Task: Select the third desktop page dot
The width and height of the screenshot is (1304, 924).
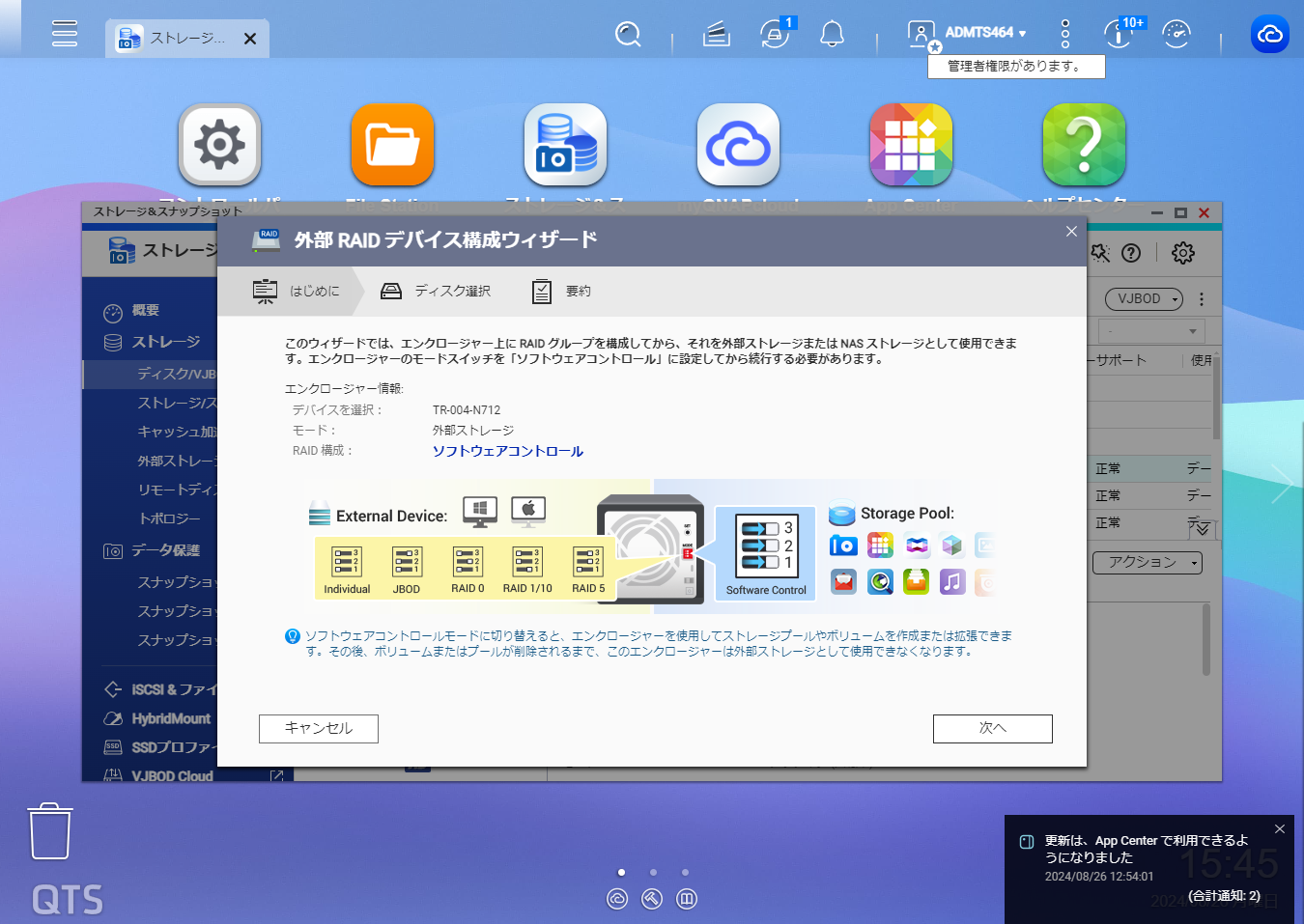Action: 685,872
